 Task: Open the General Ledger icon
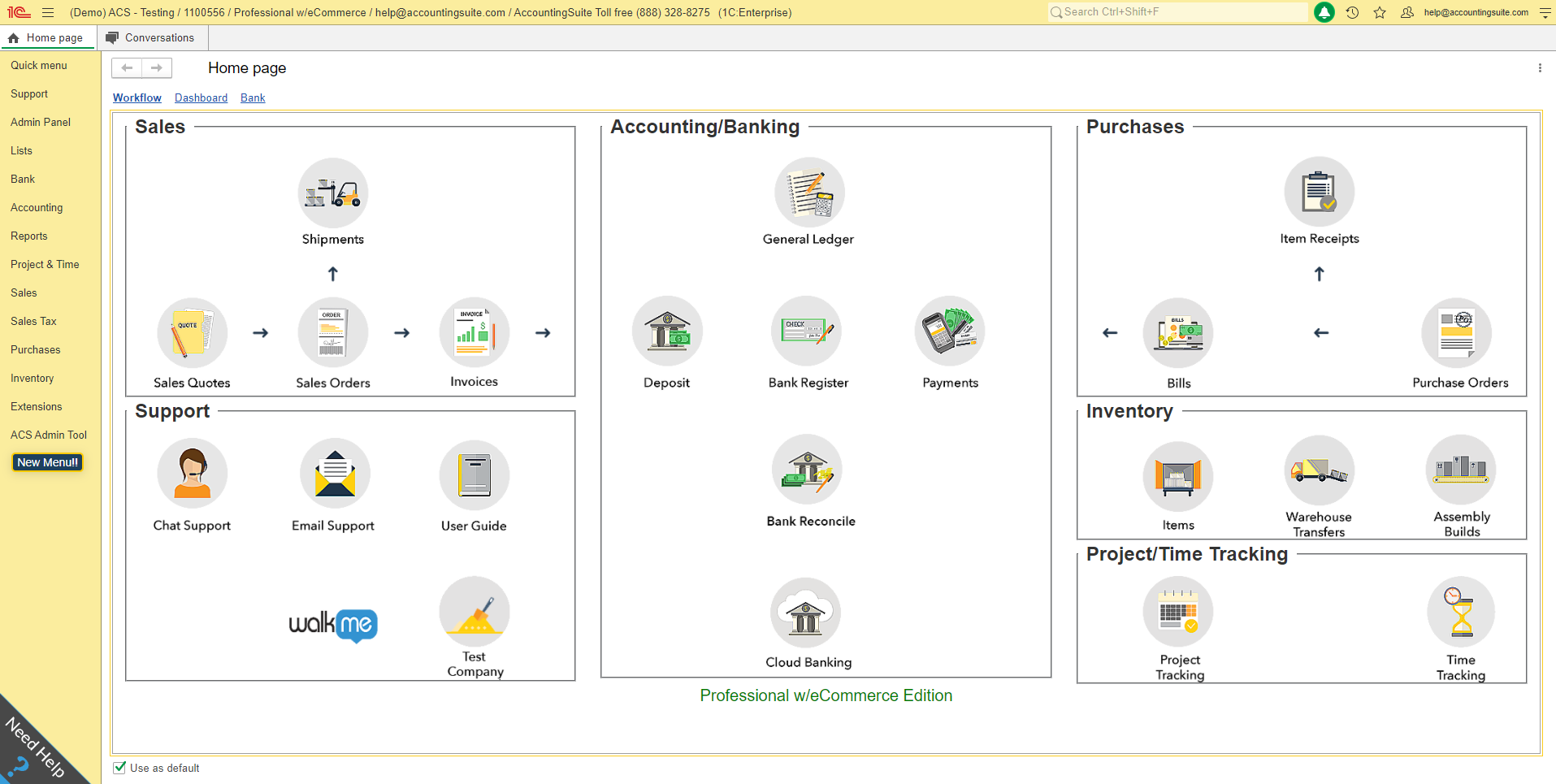click(809, 193)
